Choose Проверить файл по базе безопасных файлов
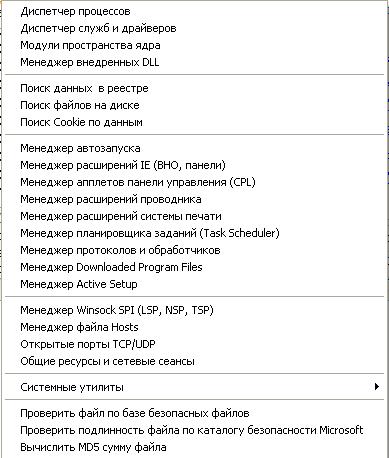Screen dimensions: 389x458 [194, 414]
